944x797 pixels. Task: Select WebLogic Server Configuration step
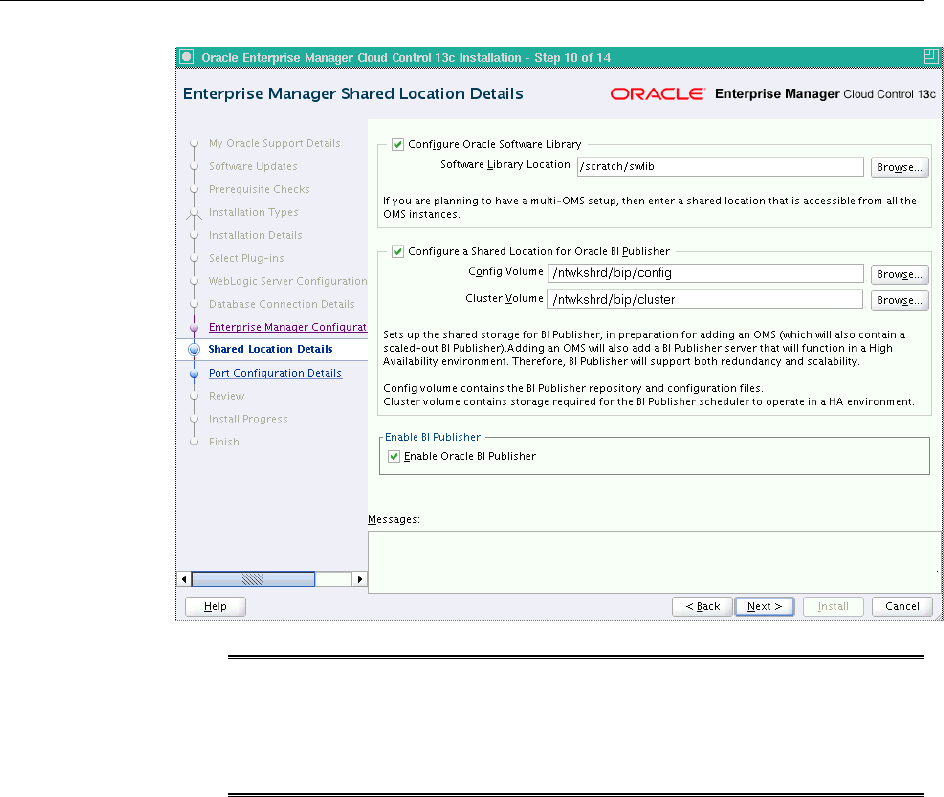click(288, 281)
